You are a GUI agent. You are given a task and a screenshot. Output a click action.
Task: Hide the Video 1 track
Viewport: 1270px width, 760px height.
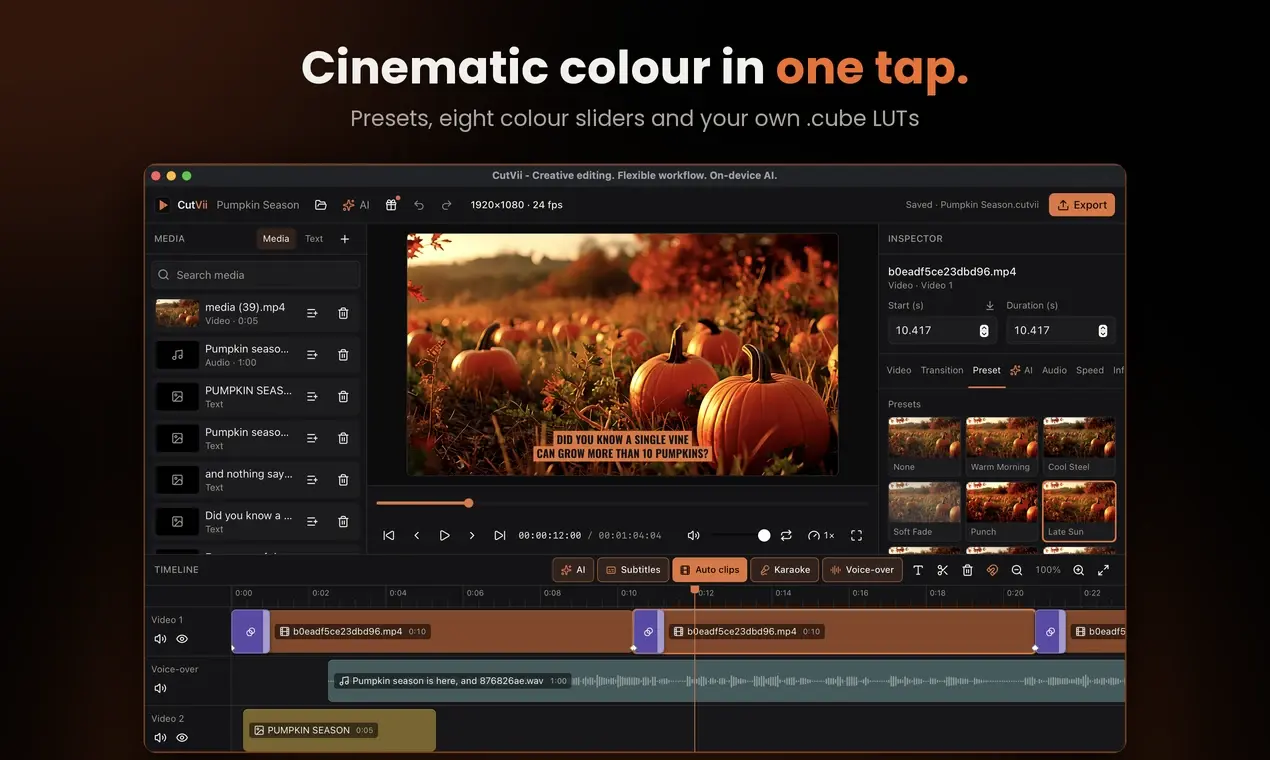[x=182, y=639]
